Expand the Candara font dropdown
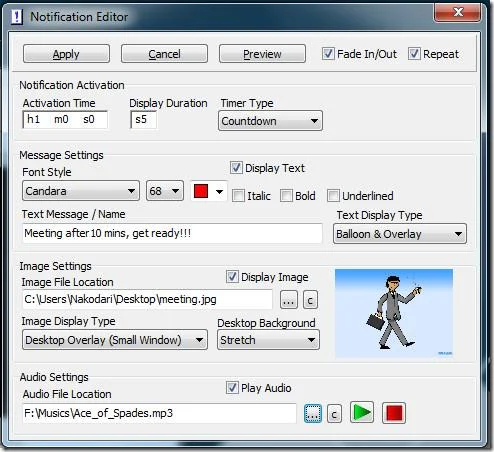Image resolution: width=494 pixels, height=452 pixels. click(81, 191)
